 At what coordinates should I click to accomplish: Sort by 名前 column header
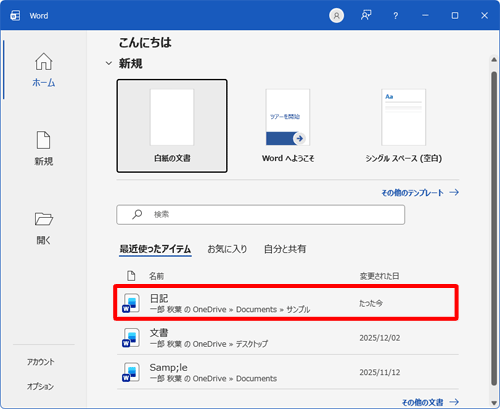156,276
